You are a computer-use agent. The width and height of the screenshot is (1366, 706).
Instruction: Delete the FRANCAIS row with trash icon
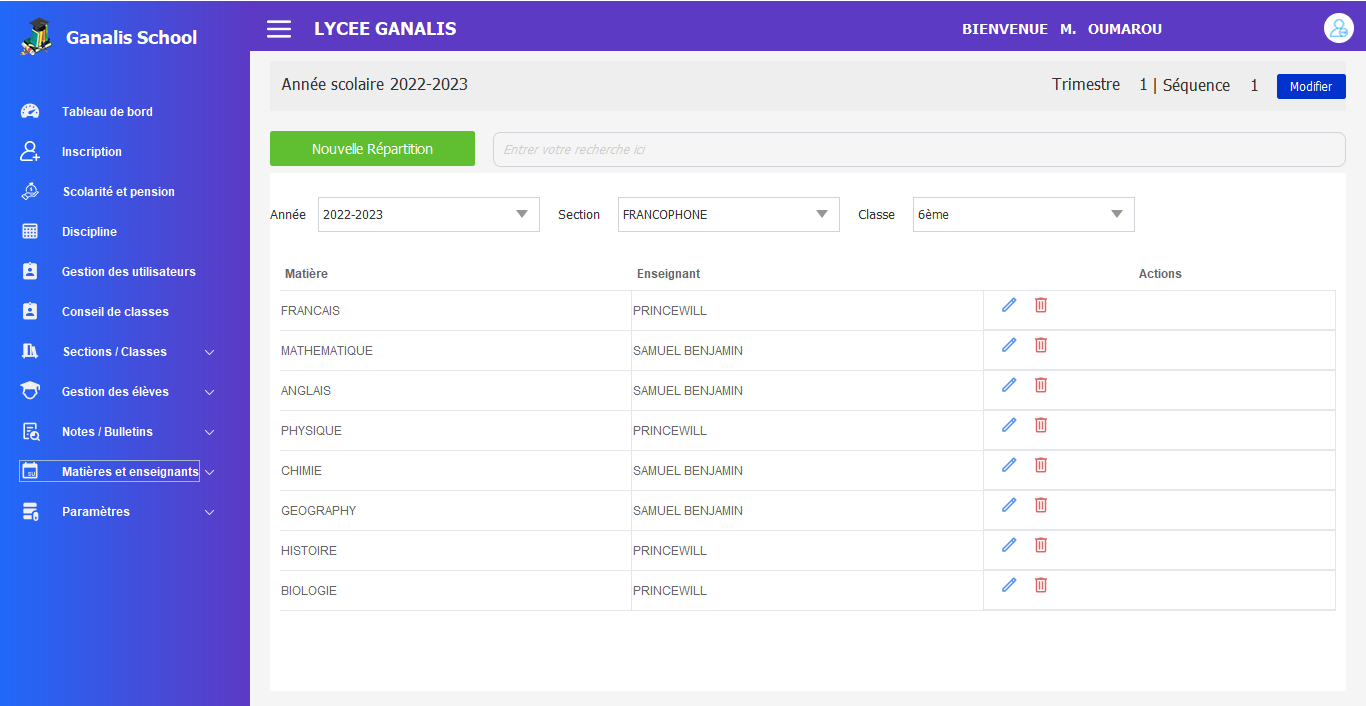(x=1041, y=305)
